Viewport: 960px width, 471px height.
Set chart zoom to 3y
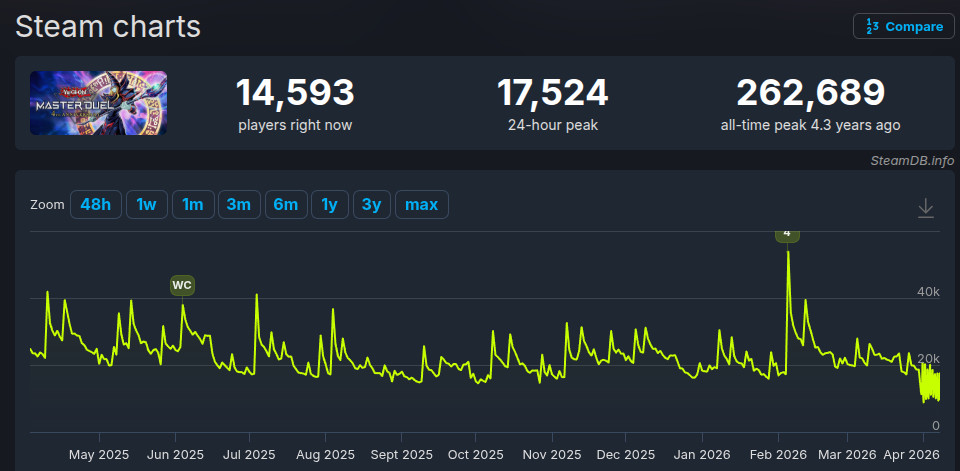[x=372, y=205]
